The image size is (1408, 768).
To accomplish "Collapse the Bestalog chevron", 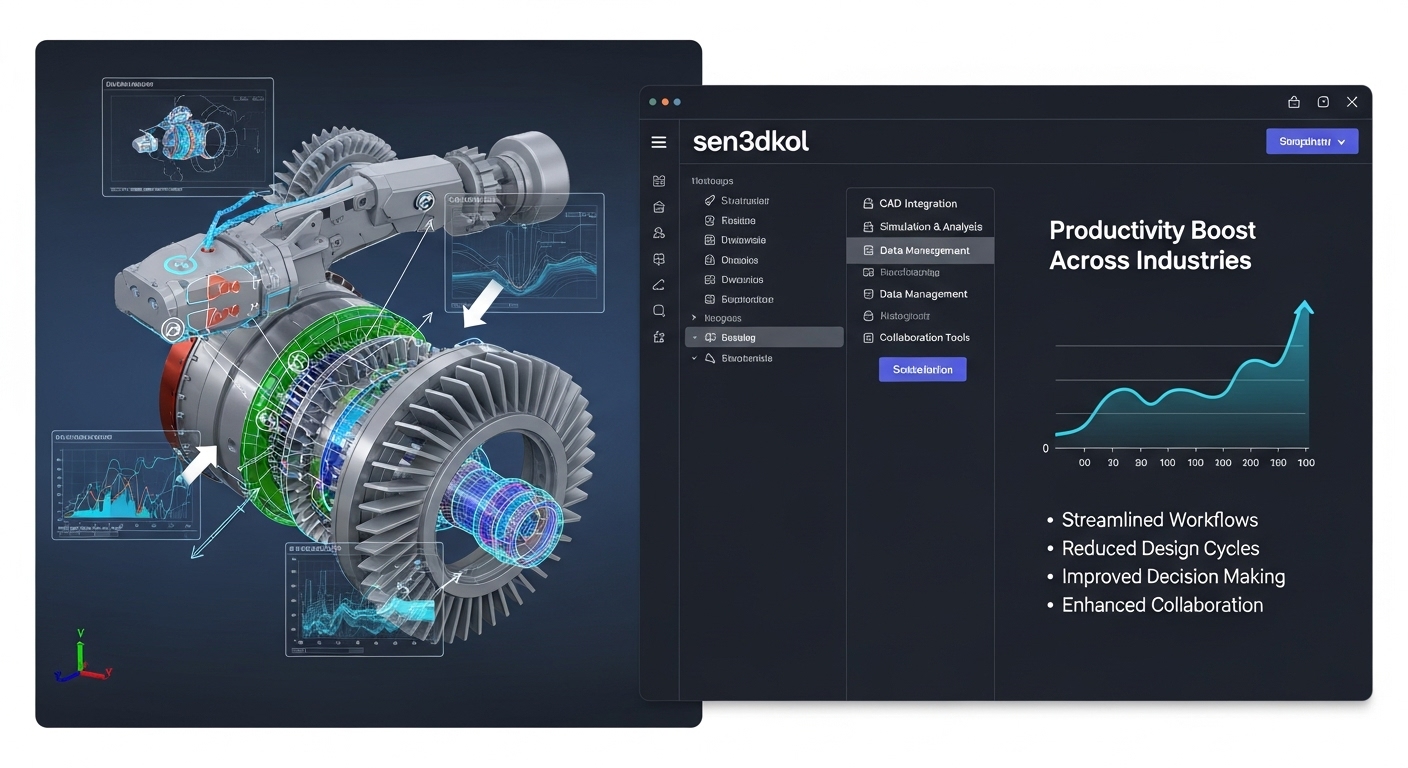I will (694, 337).
